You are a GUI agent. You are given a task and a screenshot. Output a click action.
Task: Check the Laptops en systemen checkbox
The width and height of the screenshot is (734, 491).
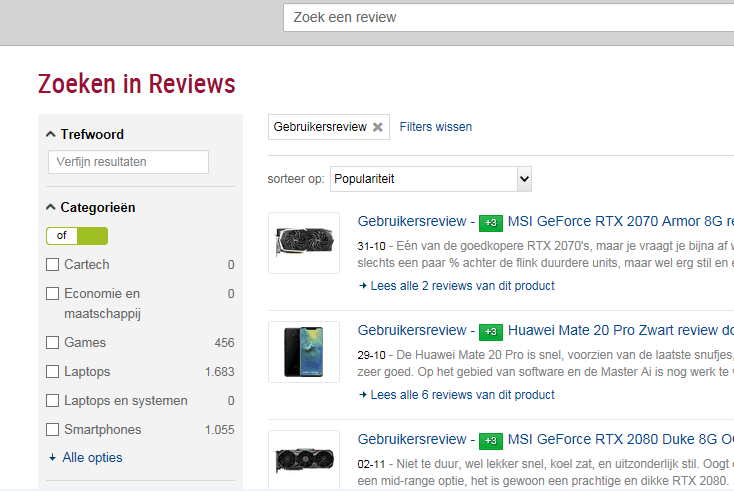click(x=52, y=401)
